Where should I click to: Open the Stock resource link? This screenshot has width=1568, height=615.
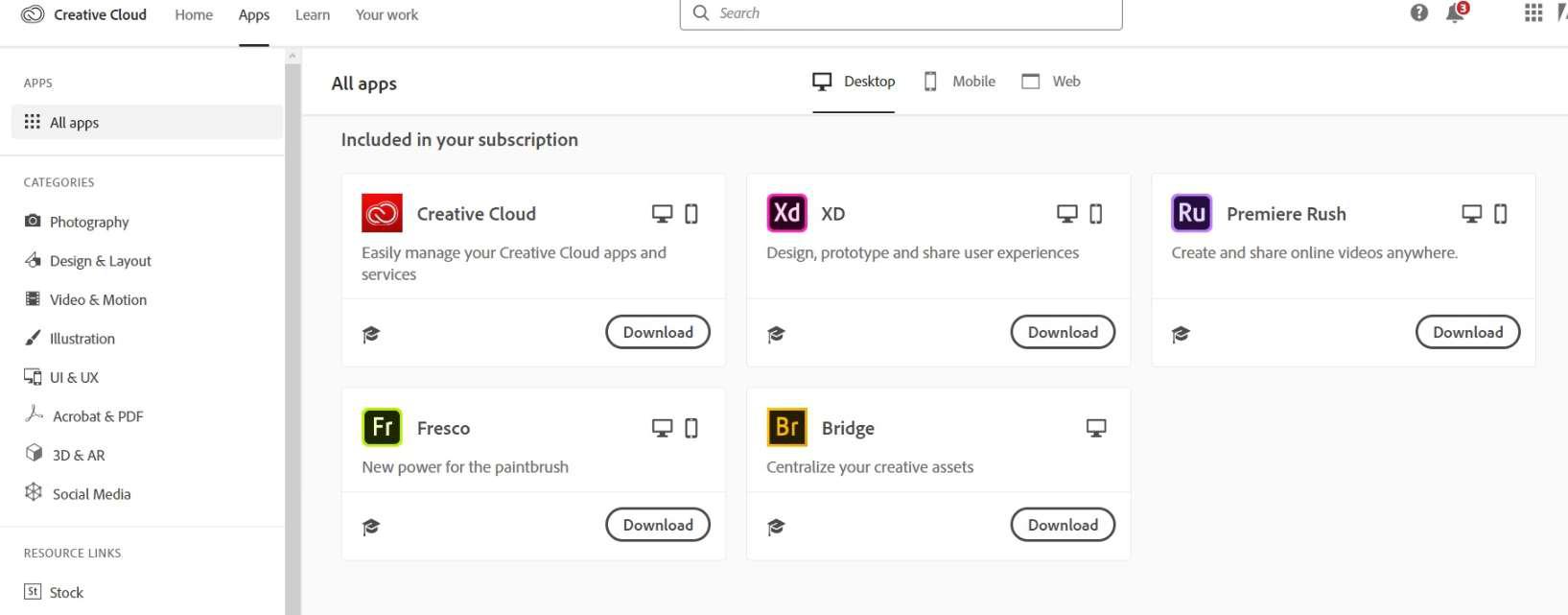coord(65,592)
